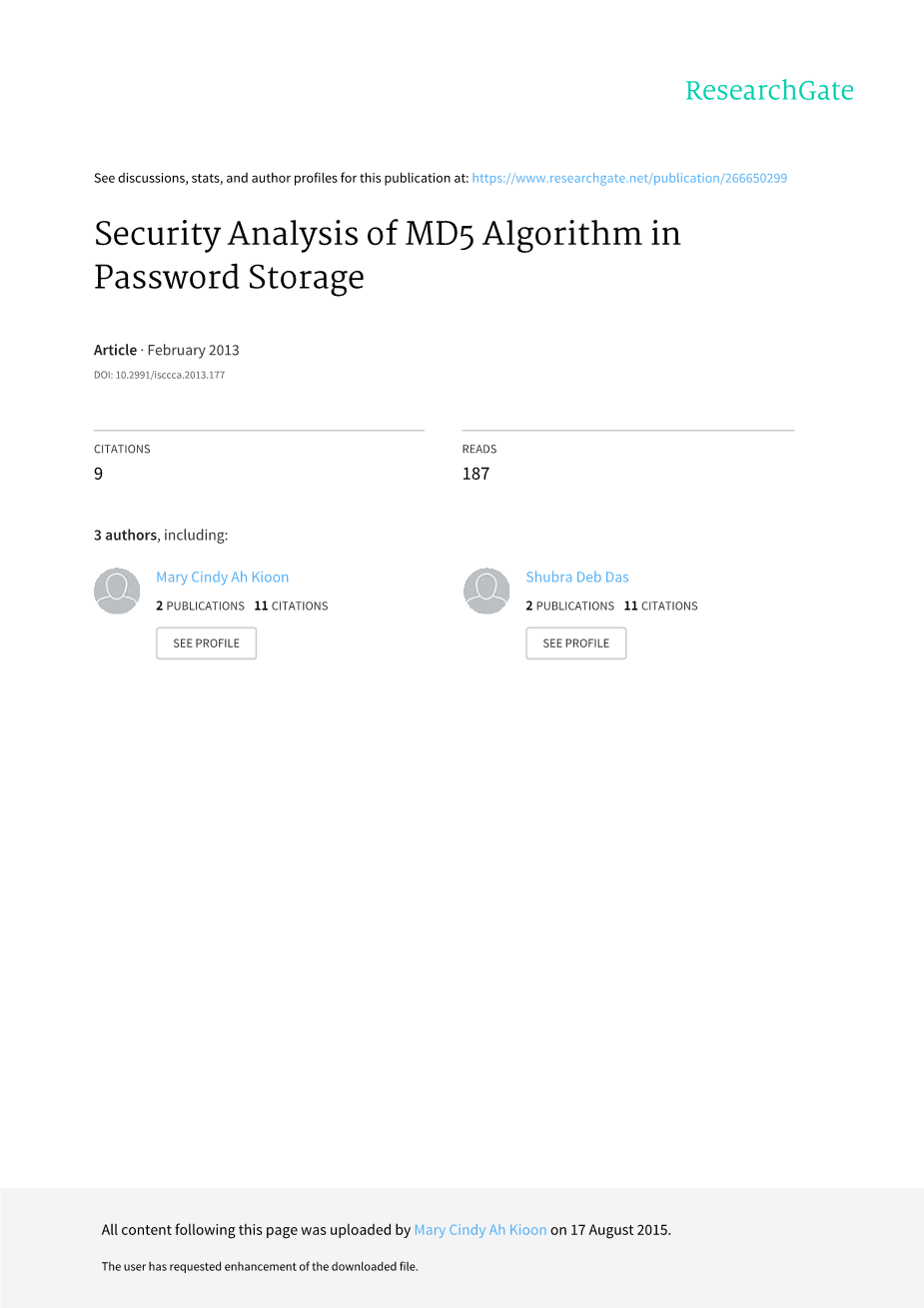Click Shubra Deb Das's avatar icon

(486, 592)
